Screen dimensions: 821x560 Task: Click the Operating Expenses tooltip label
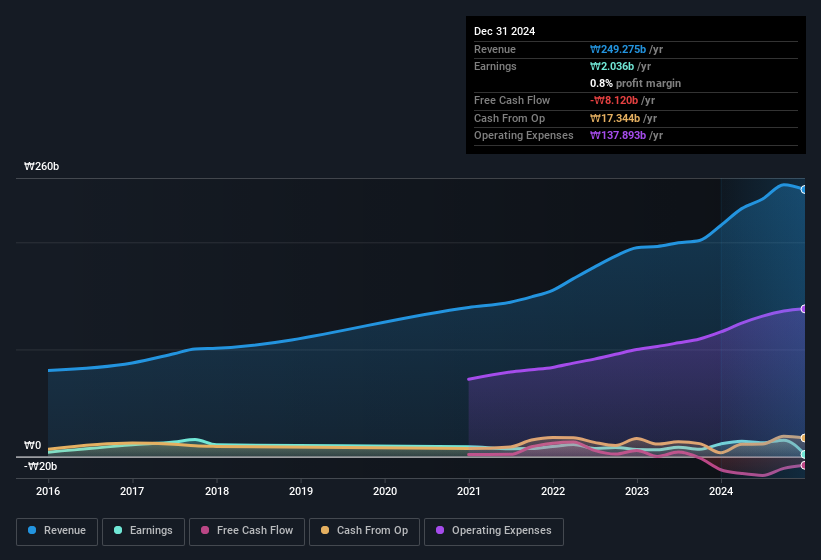point(524,136)
